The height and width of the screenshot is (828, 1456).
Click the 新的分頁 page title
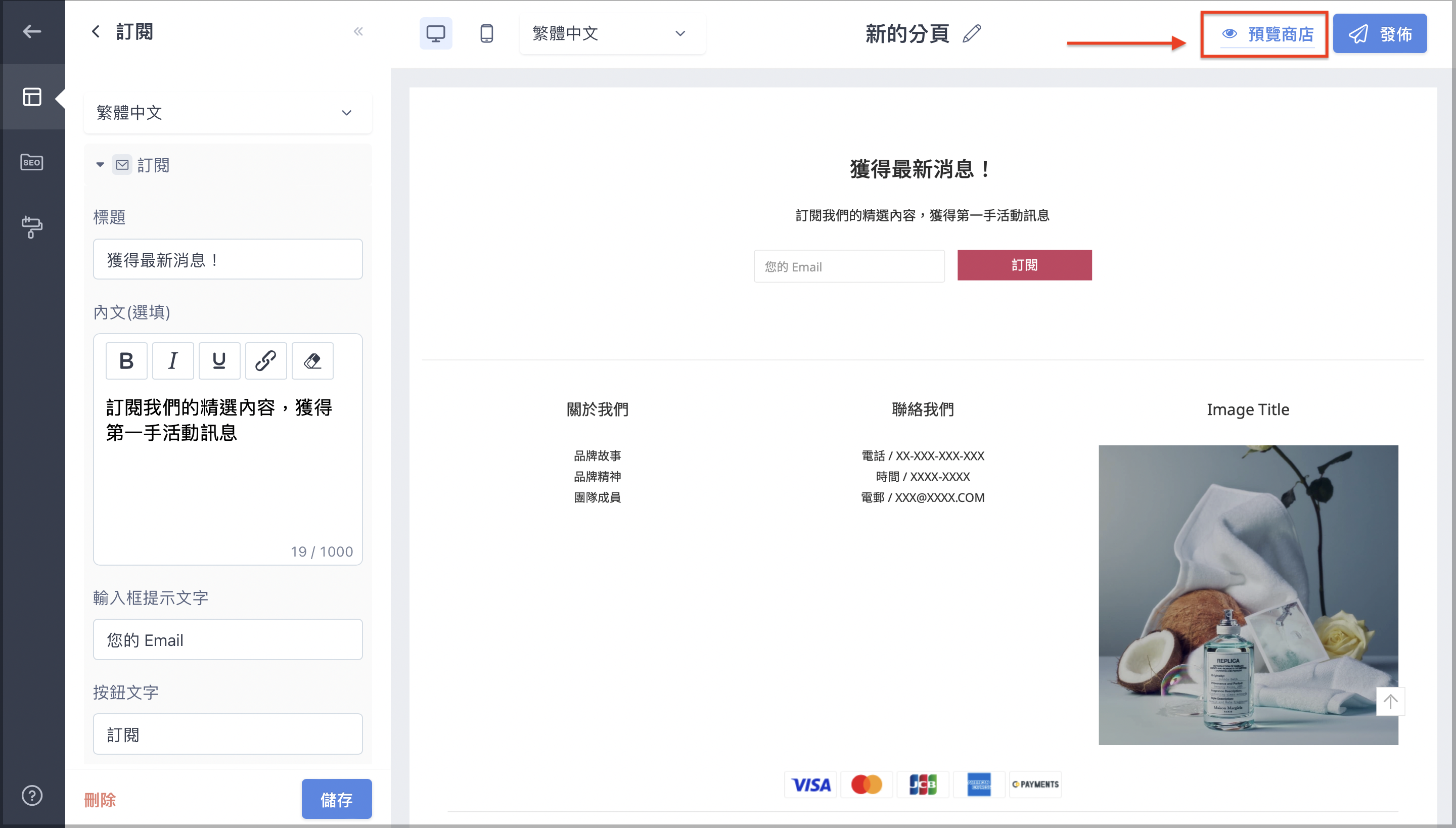pyautogui.click(x=907, y=33)
